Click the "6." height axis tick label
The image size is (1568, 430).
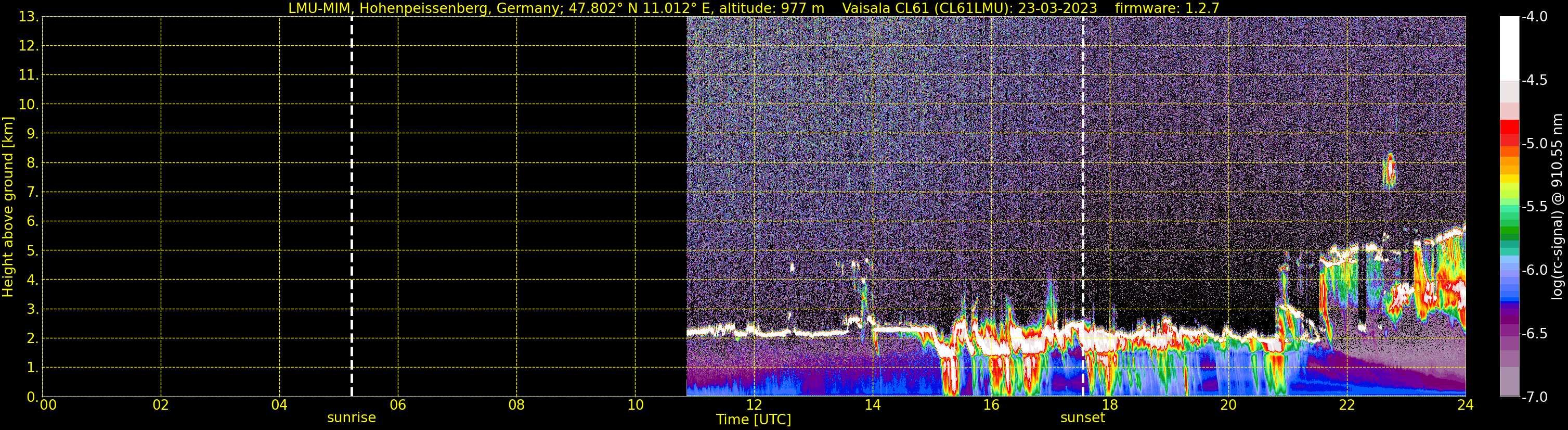[x=32, y=222]
